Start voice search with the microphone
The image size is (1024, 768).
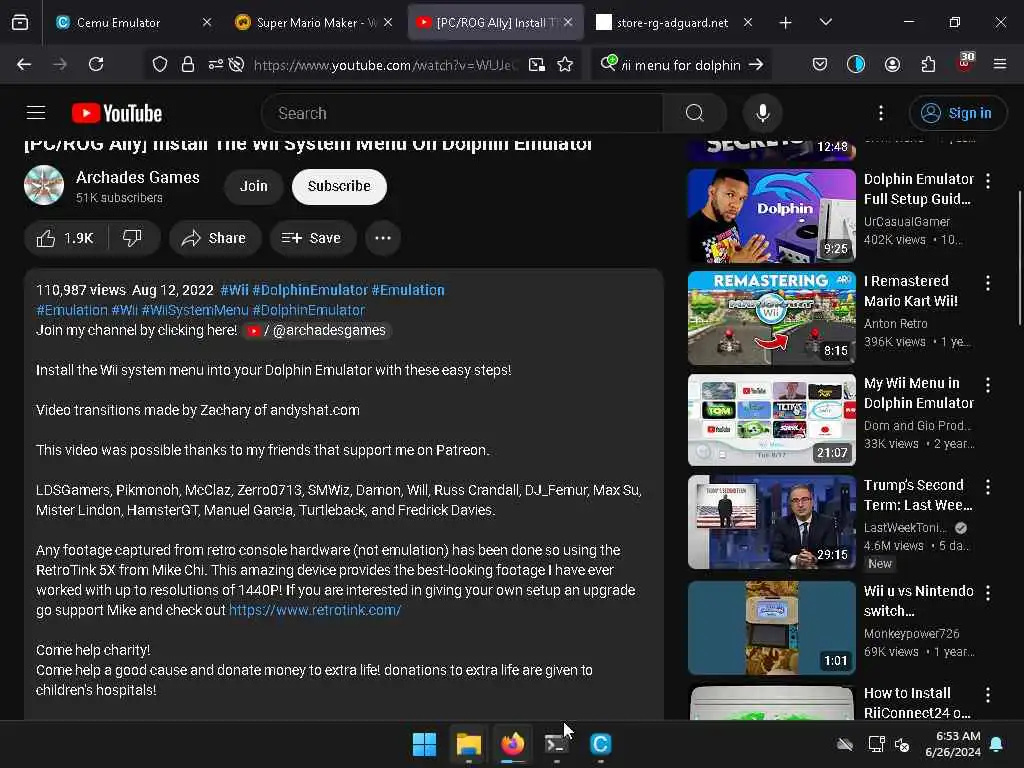[x=762, y=113]
